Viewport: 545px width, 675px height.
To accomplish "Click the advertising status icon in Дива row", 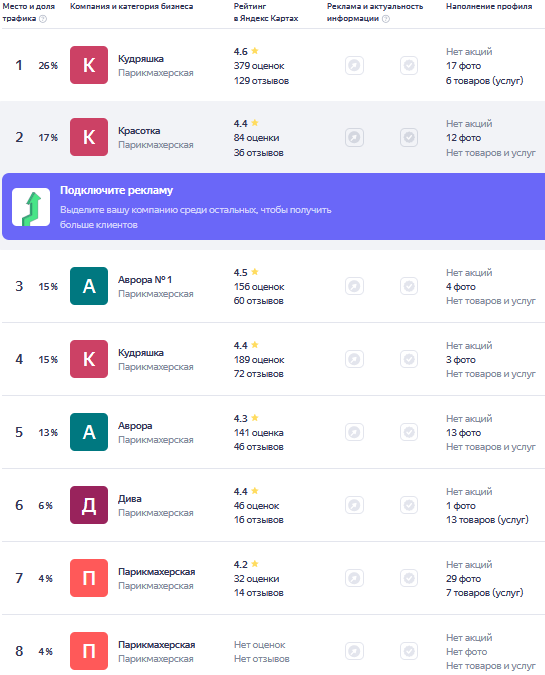I will [354, 505].
